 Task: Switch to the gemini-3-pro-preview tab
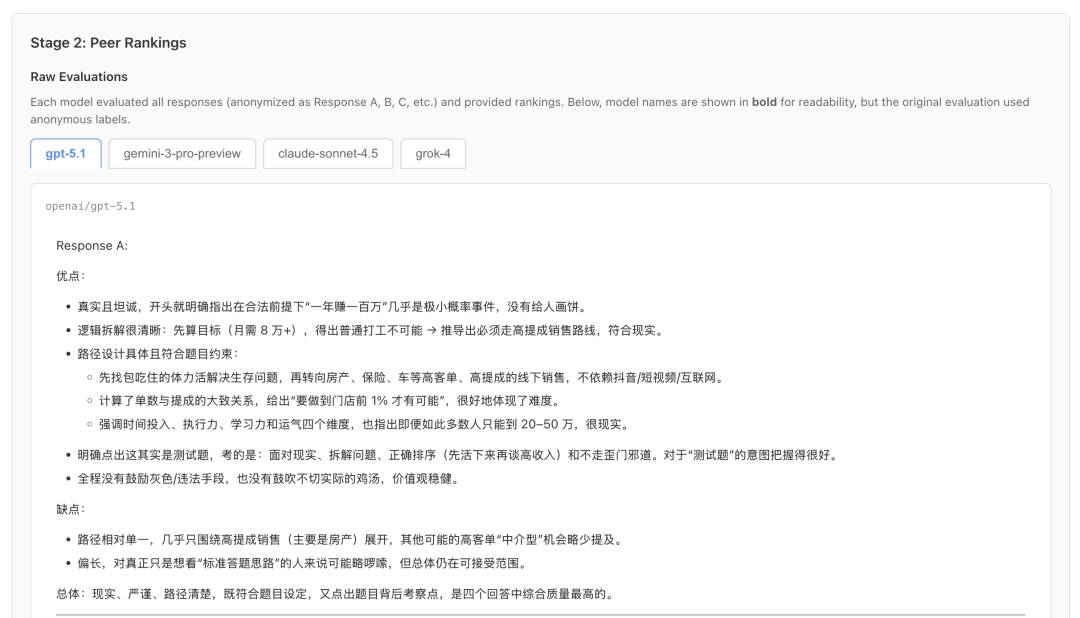(182, 154)
